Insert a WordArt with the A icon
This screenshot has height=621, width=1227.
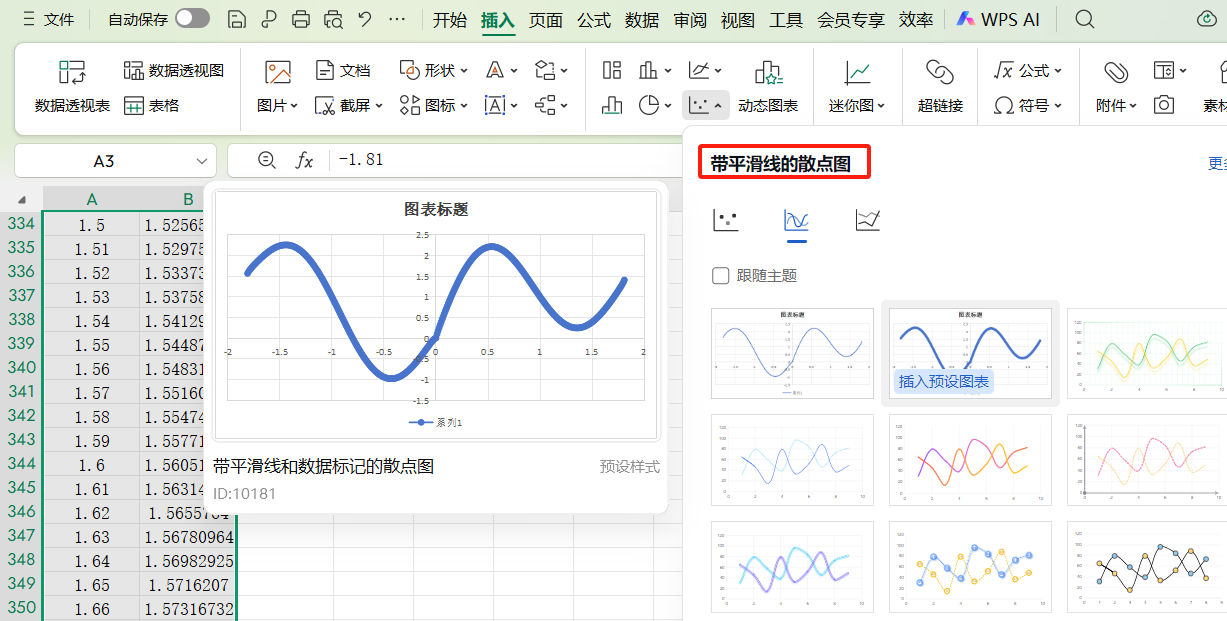(494, 70)
